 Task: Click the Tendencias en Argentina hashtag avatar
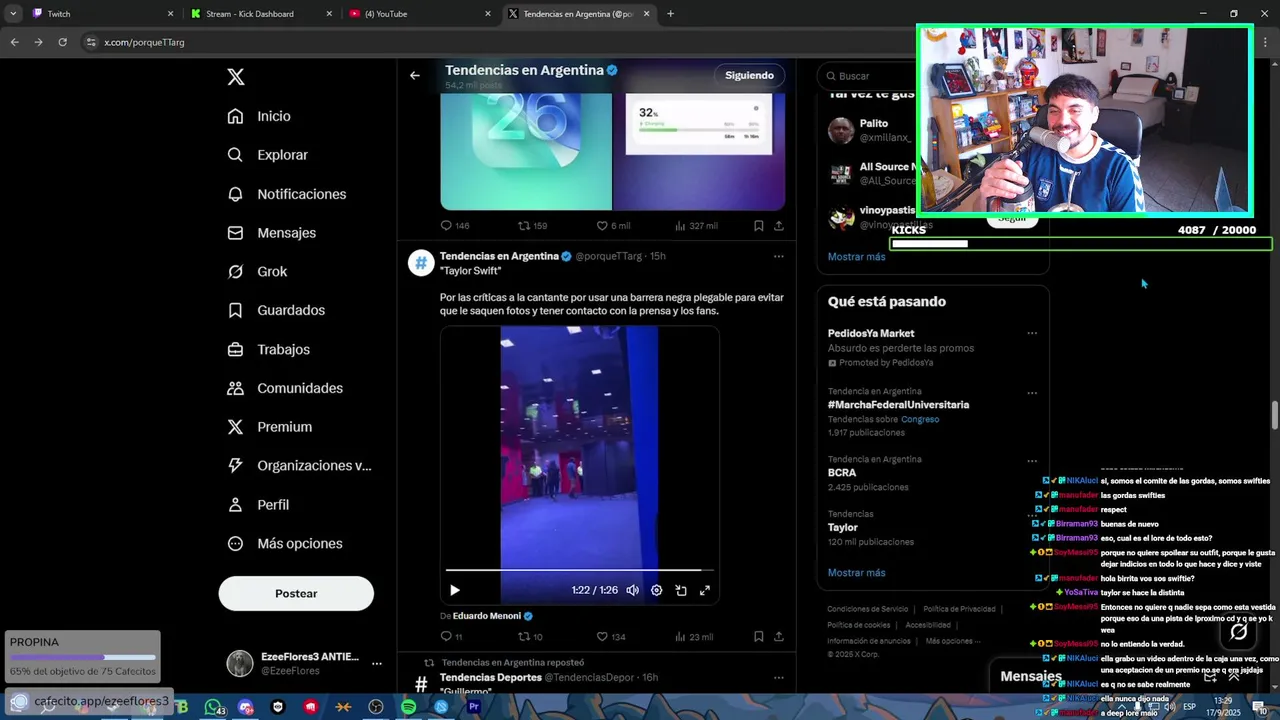click(421, 263)
